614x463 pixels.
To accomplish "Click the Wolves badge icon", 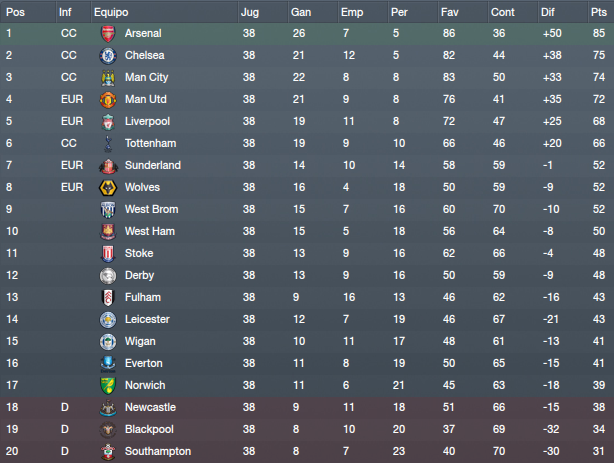I will 108,188.
